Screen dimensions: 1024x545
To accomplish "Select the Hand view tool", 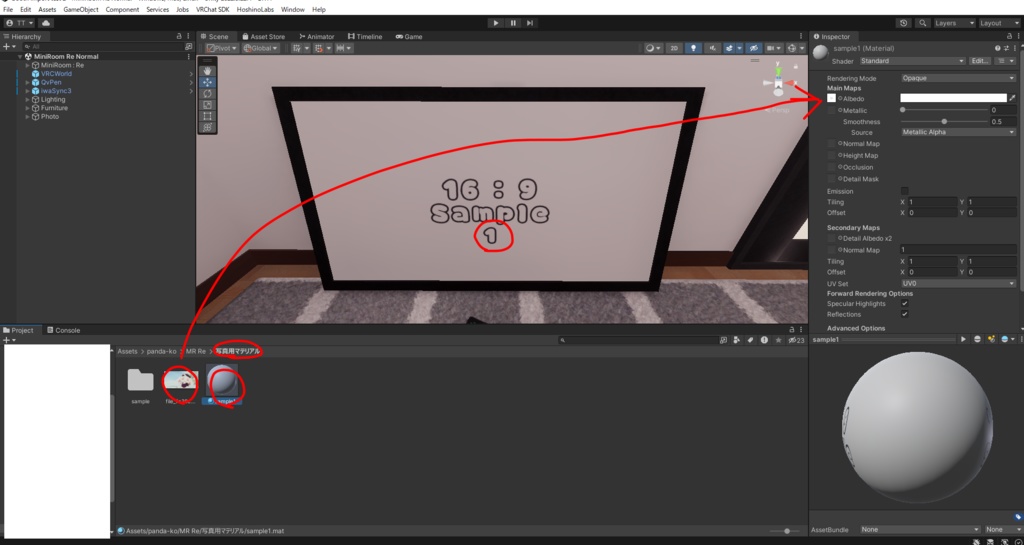I will [208, 70].
